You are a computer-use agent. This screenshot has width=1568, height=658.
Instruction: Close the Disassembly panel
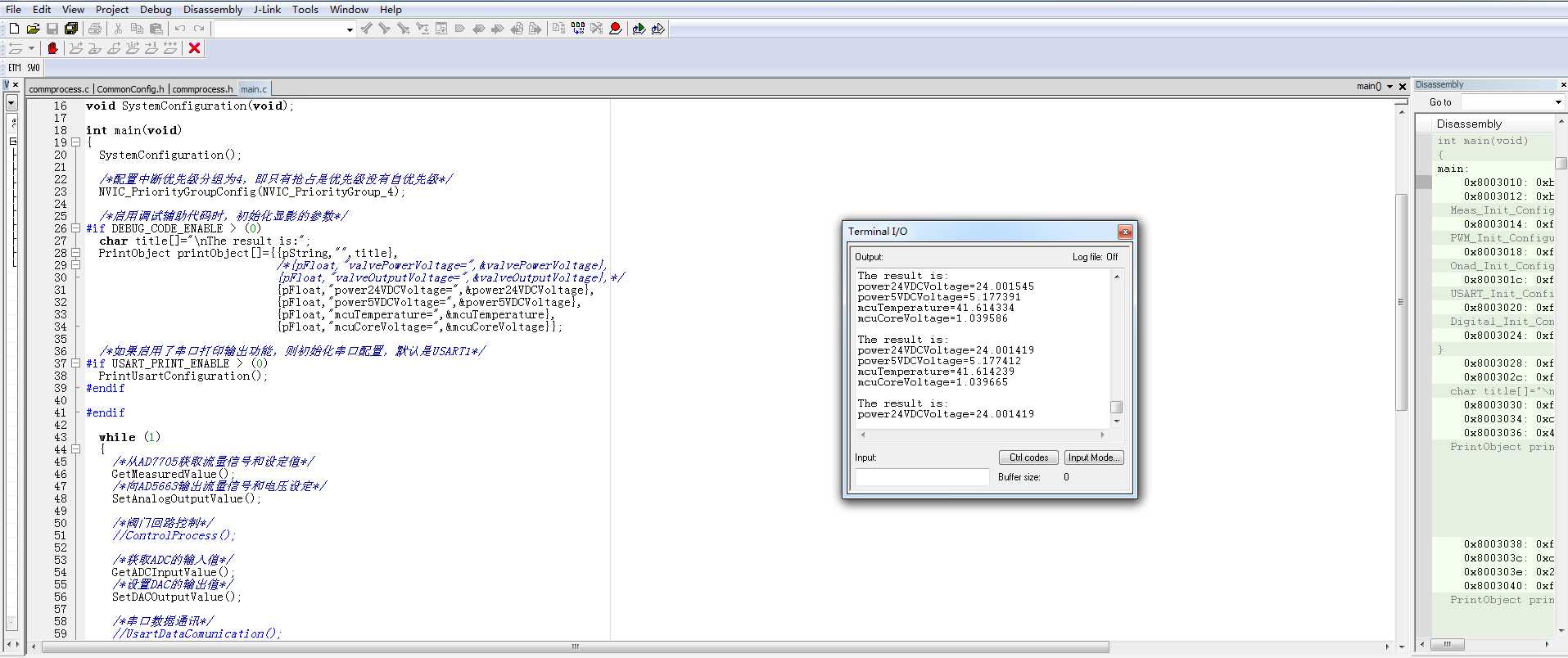click(x=1563, y=84)
